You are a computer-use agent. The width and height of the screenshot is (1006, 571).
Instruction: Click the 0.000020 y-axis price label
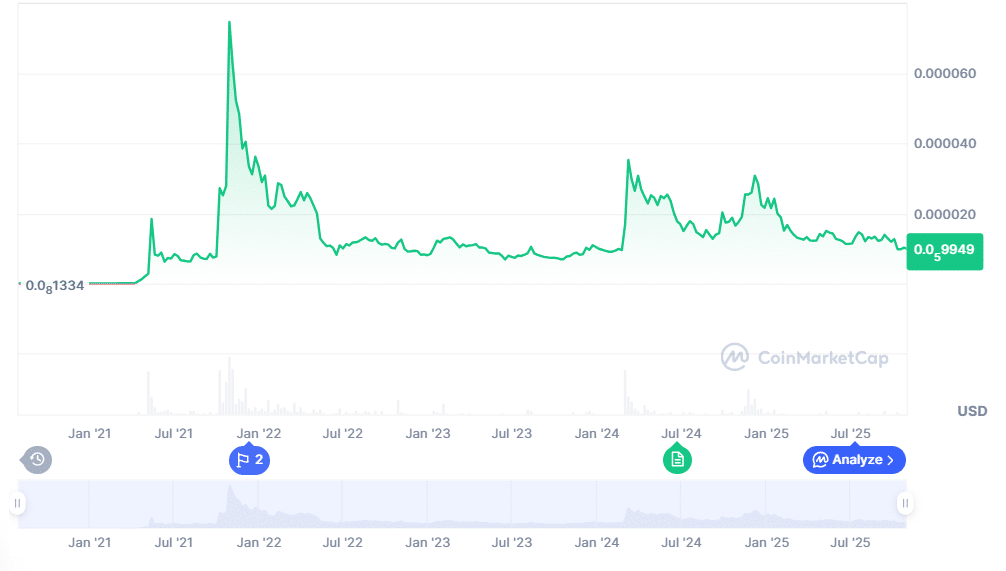tap(945, 215)
